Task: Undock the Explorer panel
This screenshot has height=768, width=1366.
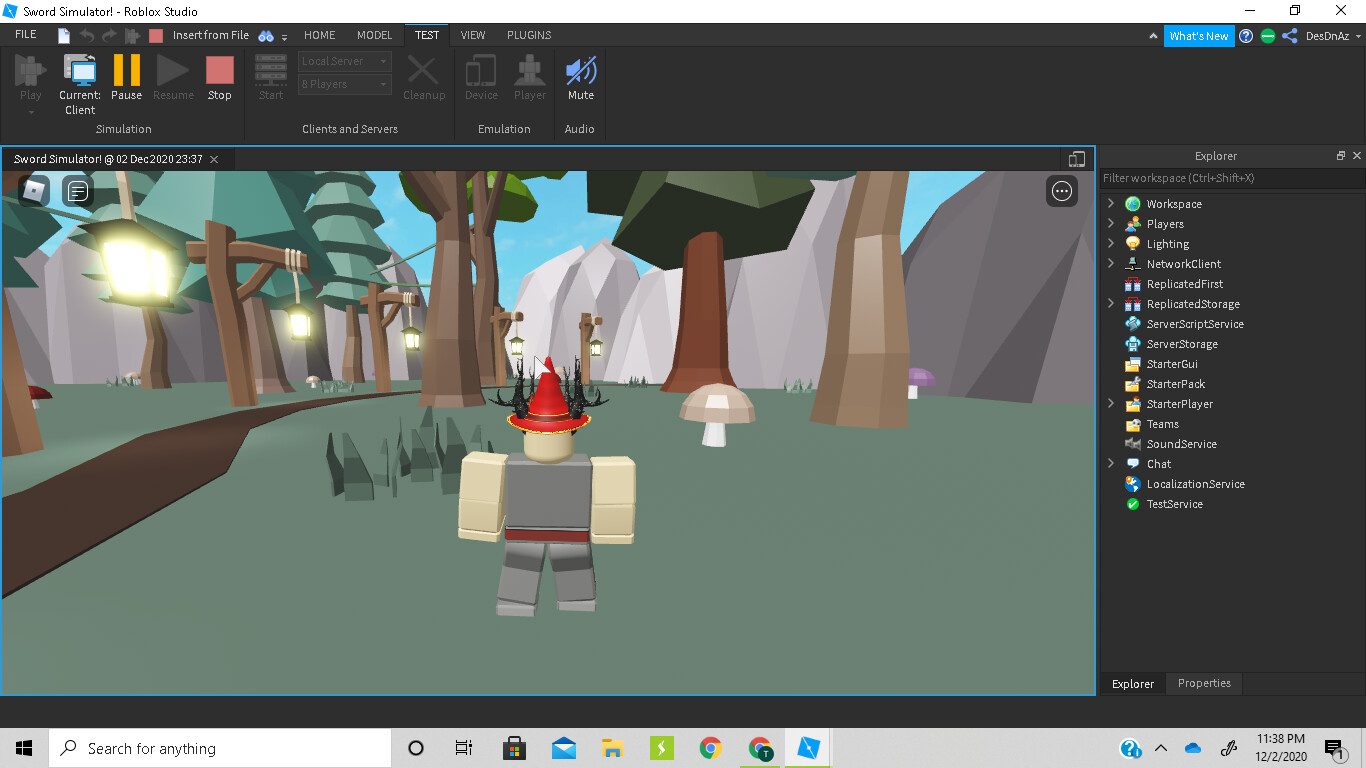Action: pyautogui.click(x=1341, y=156)
